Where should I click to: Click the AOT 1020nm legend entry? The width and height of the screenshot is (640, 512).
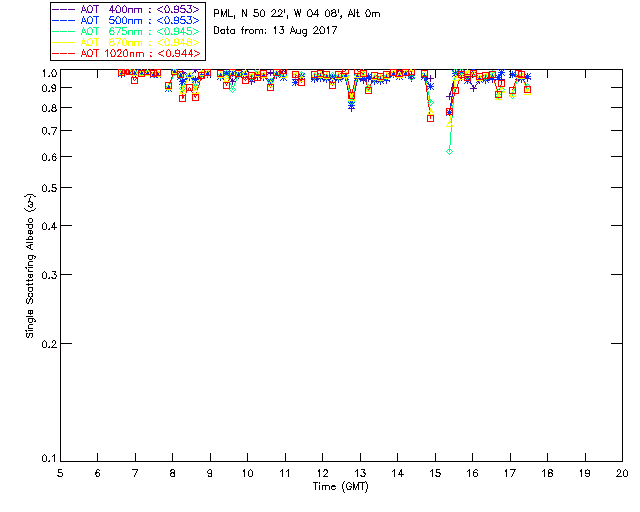(x=127, y=53)
